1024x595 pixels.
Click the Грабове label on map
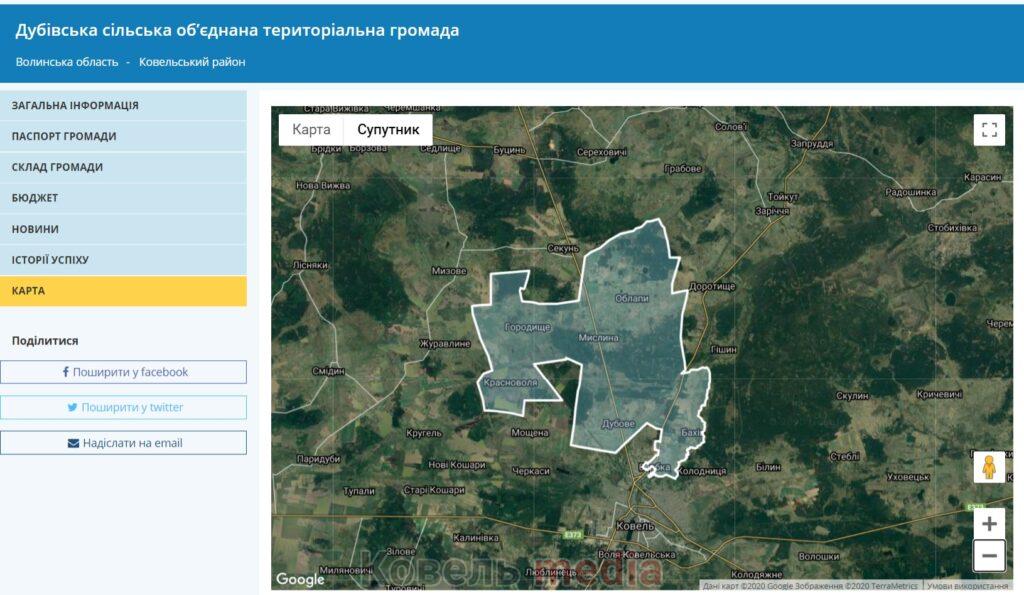click(x=682, y=169)
